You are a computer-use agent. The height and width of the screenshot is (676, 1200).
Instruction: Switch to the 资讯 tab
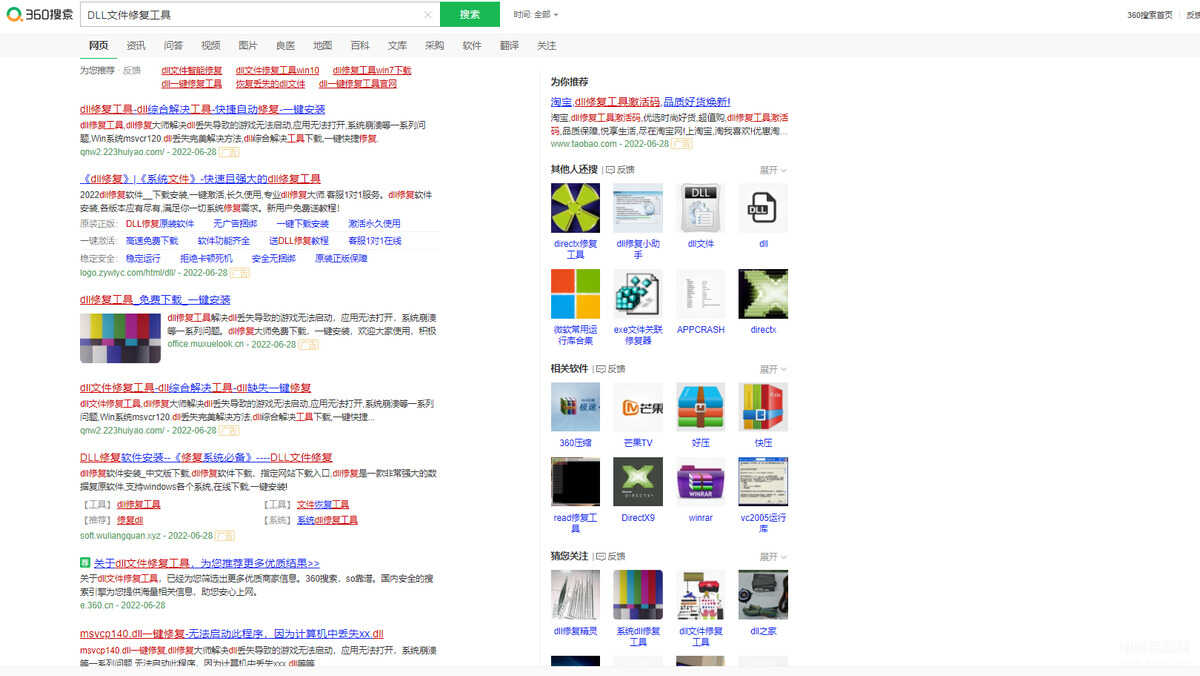pyautogui.click(x=136, y=45)
